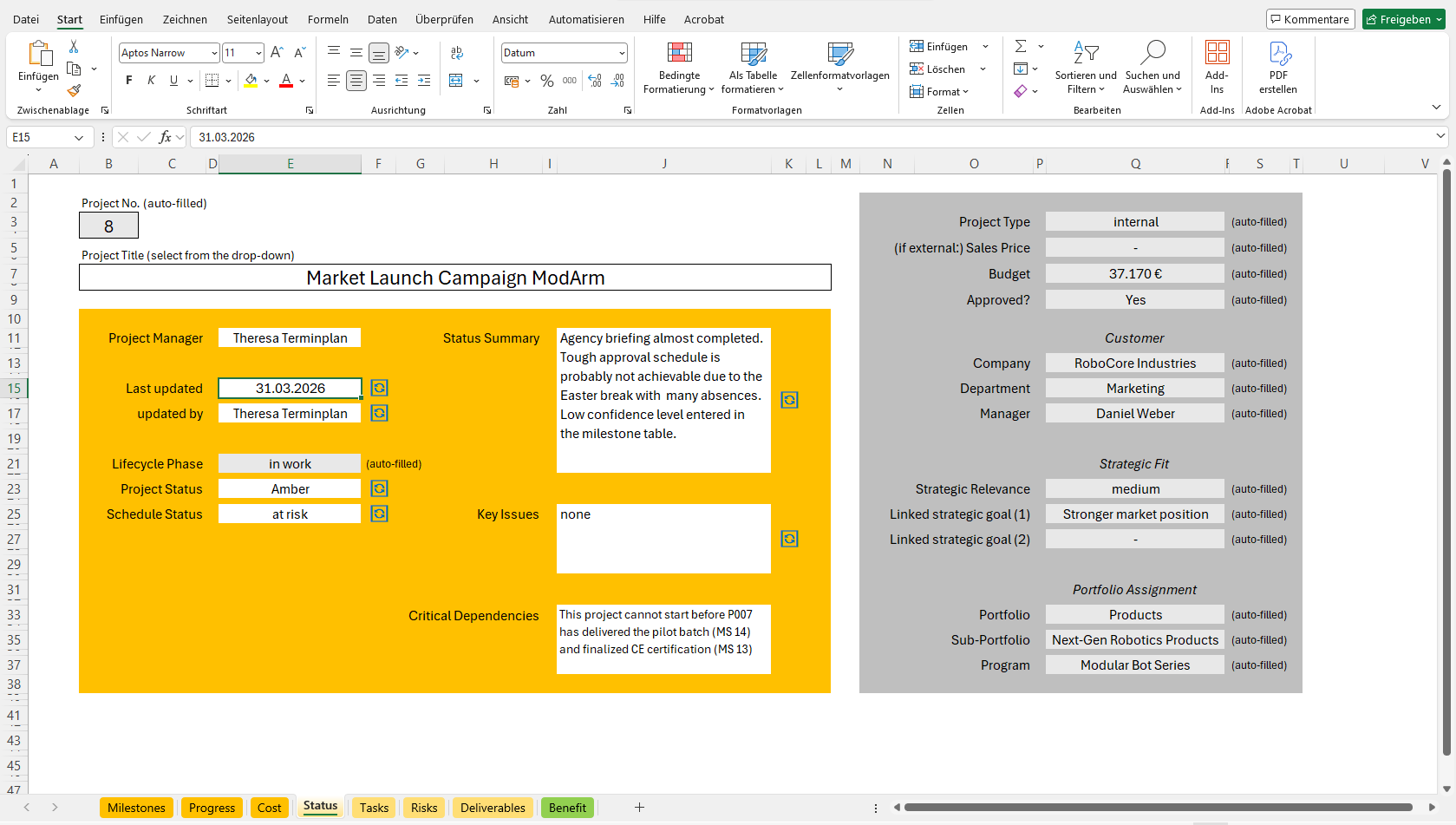Apply cell borders with the border icon
1456x825 pixels.
[212, 81]
